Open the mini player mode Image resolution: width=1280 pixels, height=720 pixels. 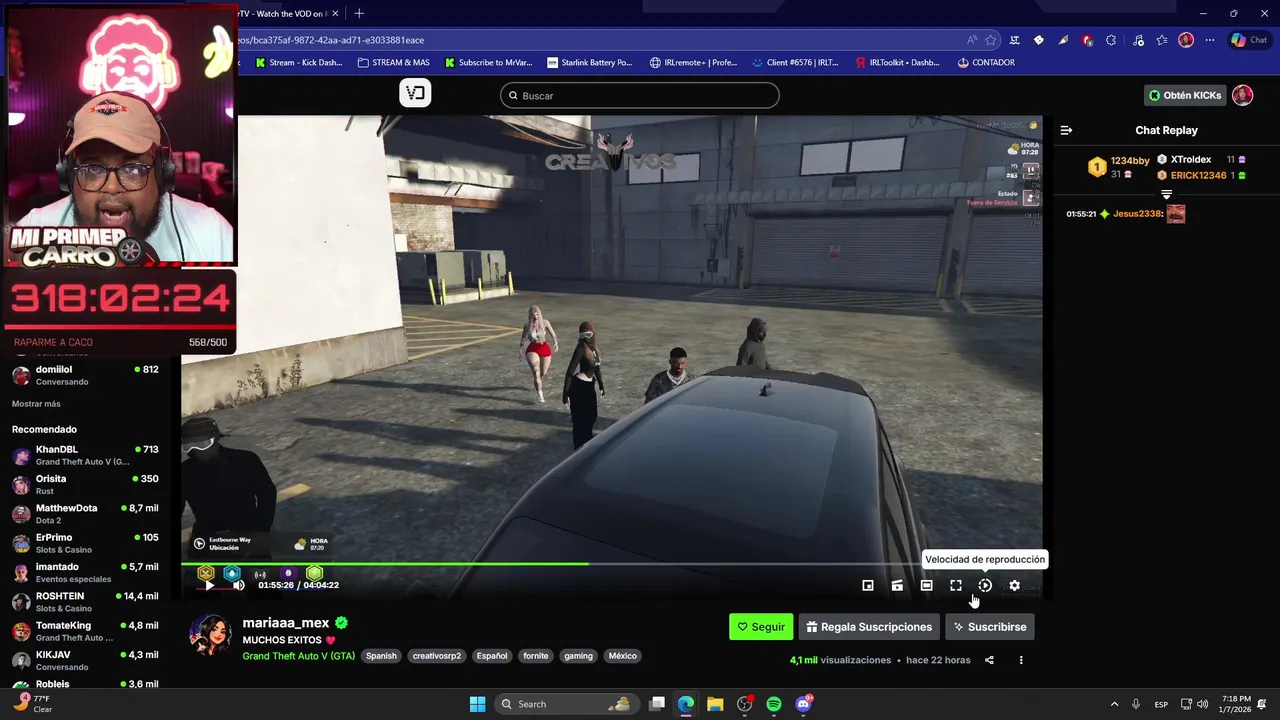[868, 585]
